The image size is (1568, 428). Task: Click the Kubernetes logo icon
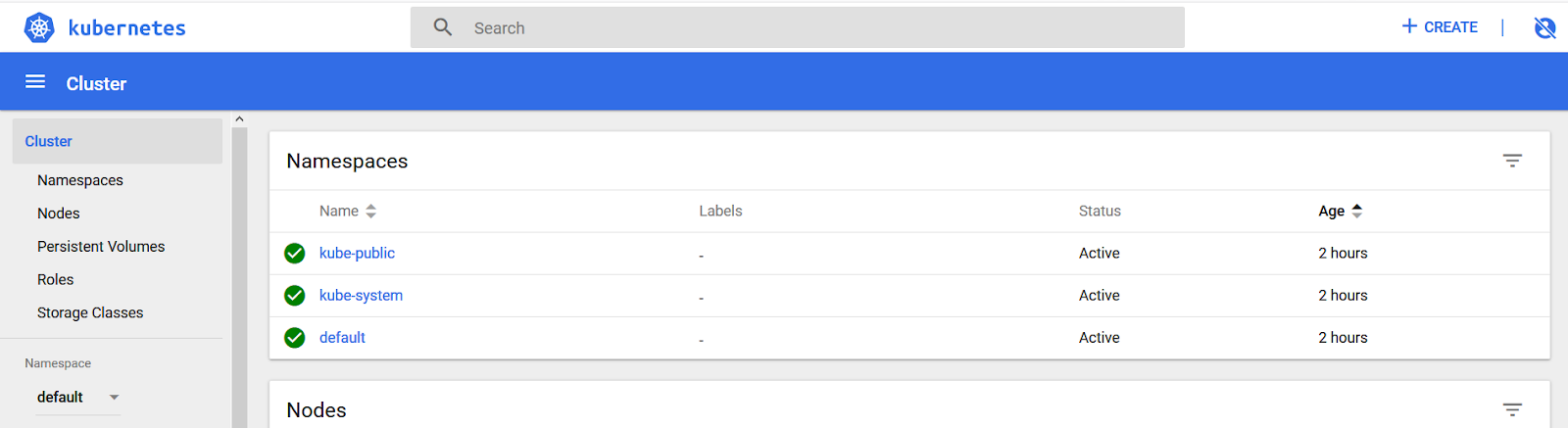(39, 27)
